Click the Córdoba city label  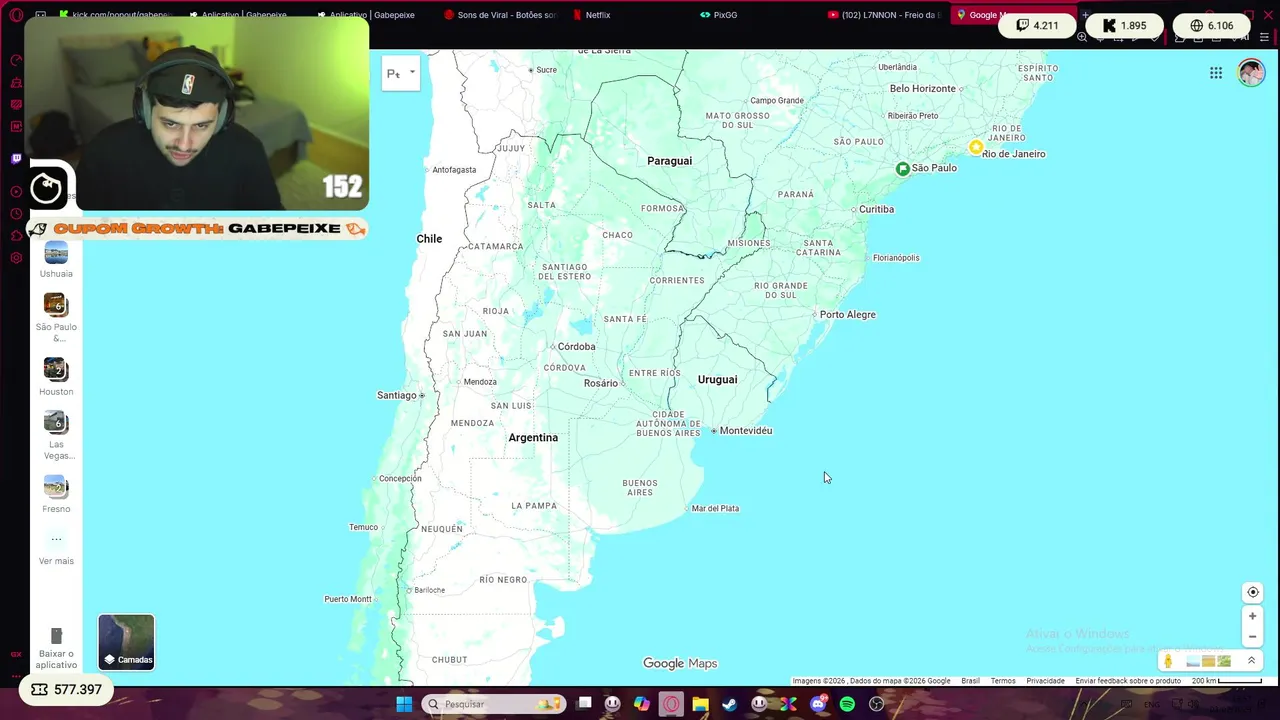(x=576, y=347)
